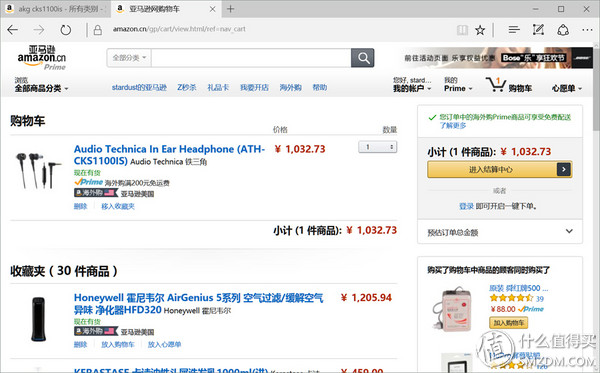The width and height of the screenshot is (600, 373).
Task: Click the Audio Technica earphone thumbnail
Action: tap(38, 170)
